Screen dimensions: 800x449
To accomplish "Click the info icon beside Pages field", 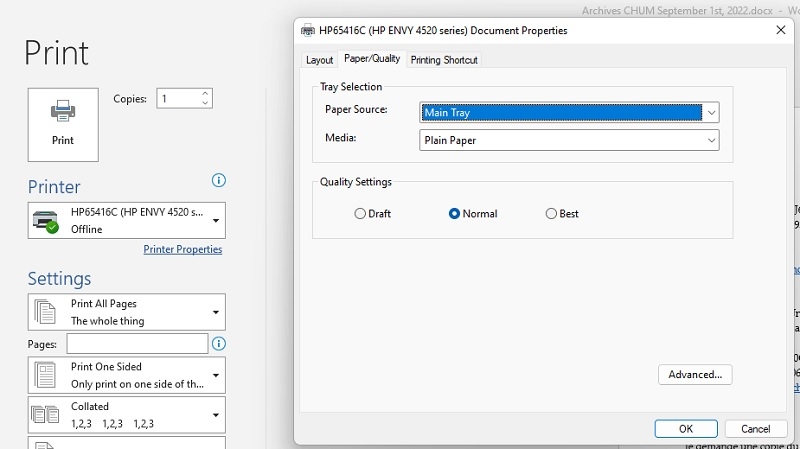I will point(219,344).
